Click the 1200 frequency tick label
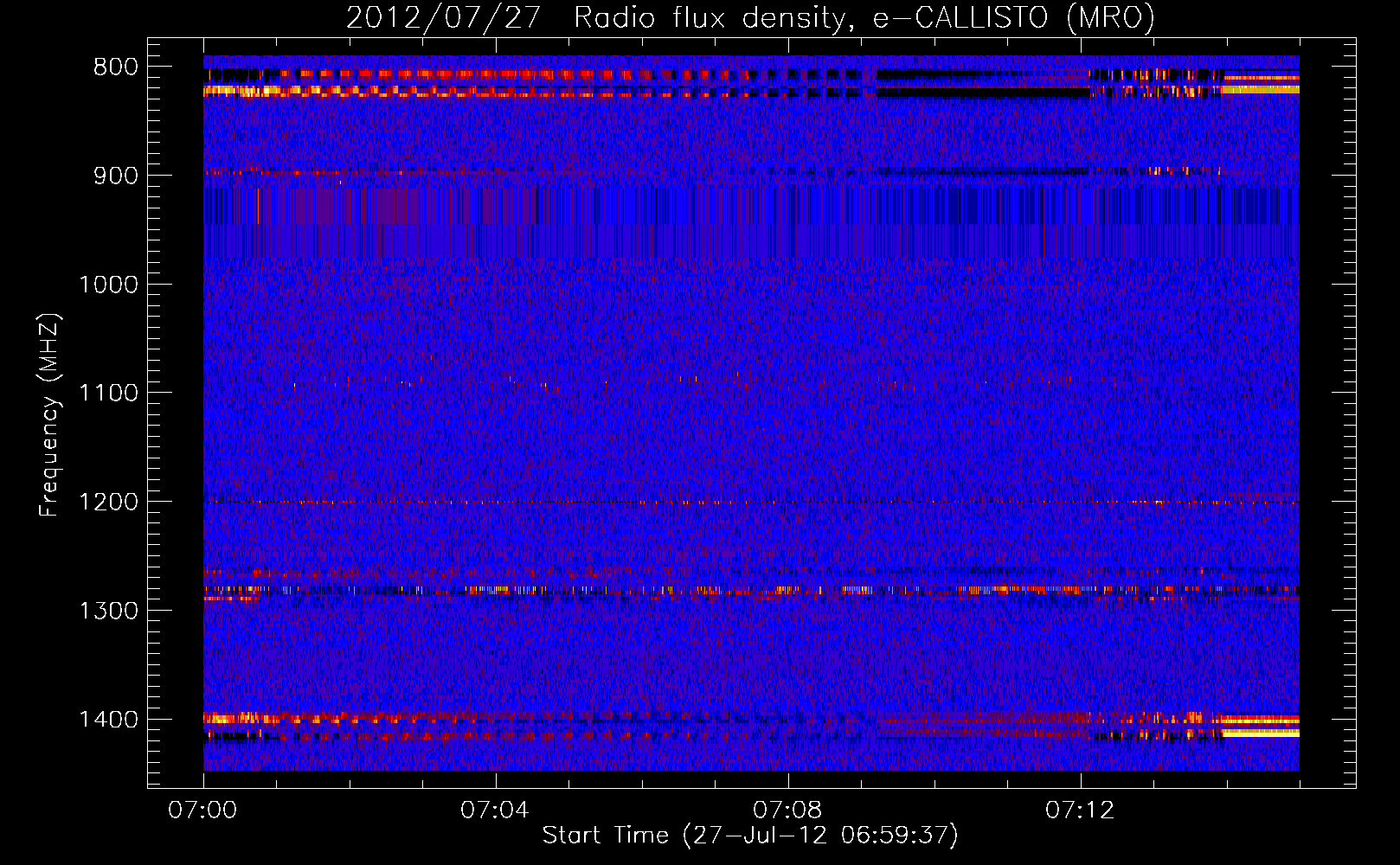 [x=108, y=503]
